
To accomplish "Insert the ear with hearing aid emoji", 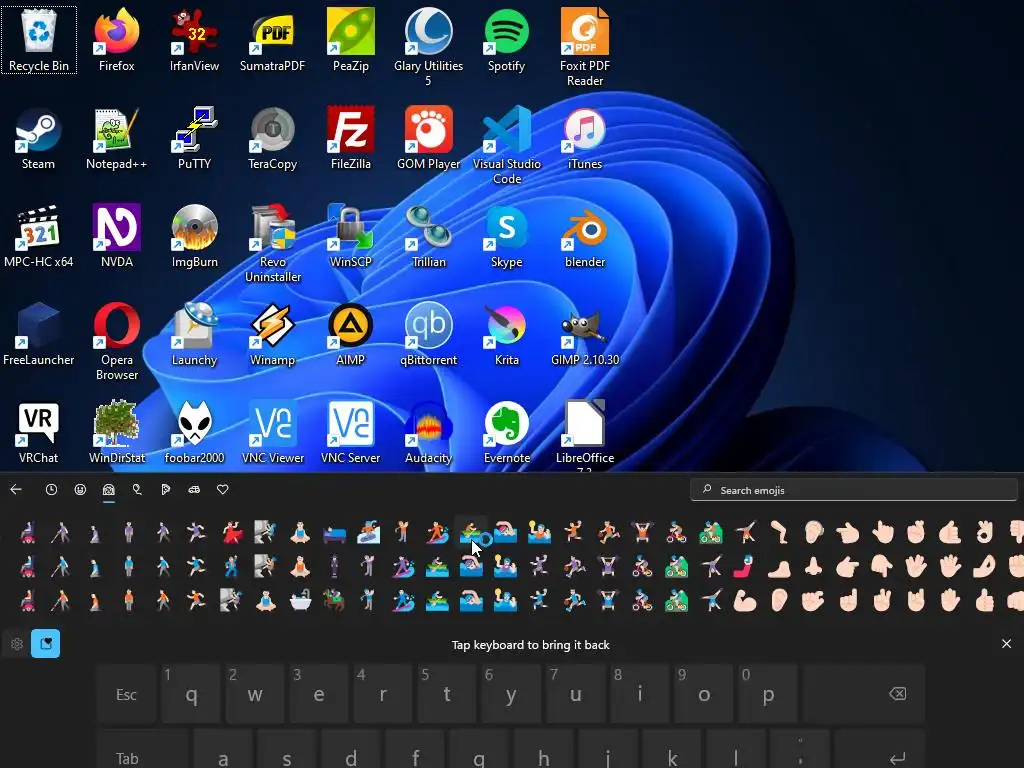I will (x=814, y=532).
